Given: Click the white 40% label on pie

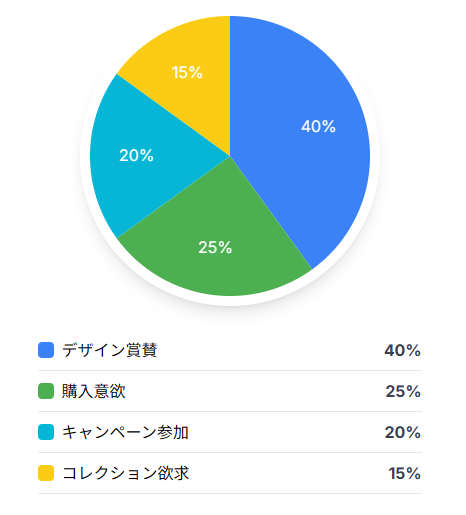Looking at the screenshot, I should click(319, 126).
